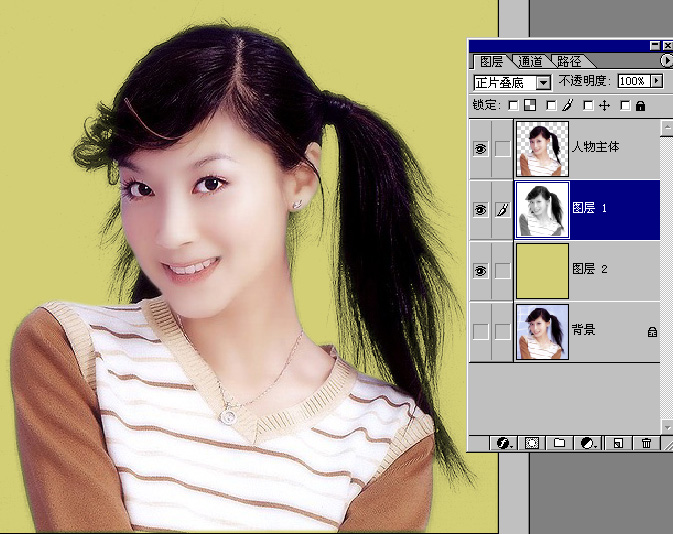Click the transparency checkerboard lock icon
The image size is (673, 534).
coord(531,106)
